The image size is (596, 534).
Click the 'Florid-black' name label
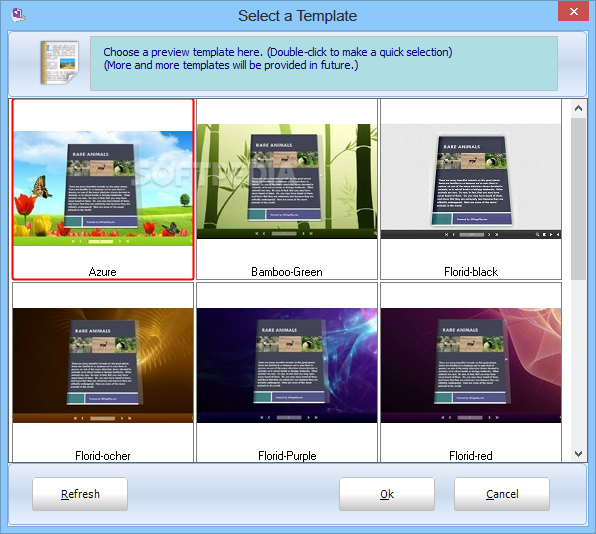pos(471,272)
